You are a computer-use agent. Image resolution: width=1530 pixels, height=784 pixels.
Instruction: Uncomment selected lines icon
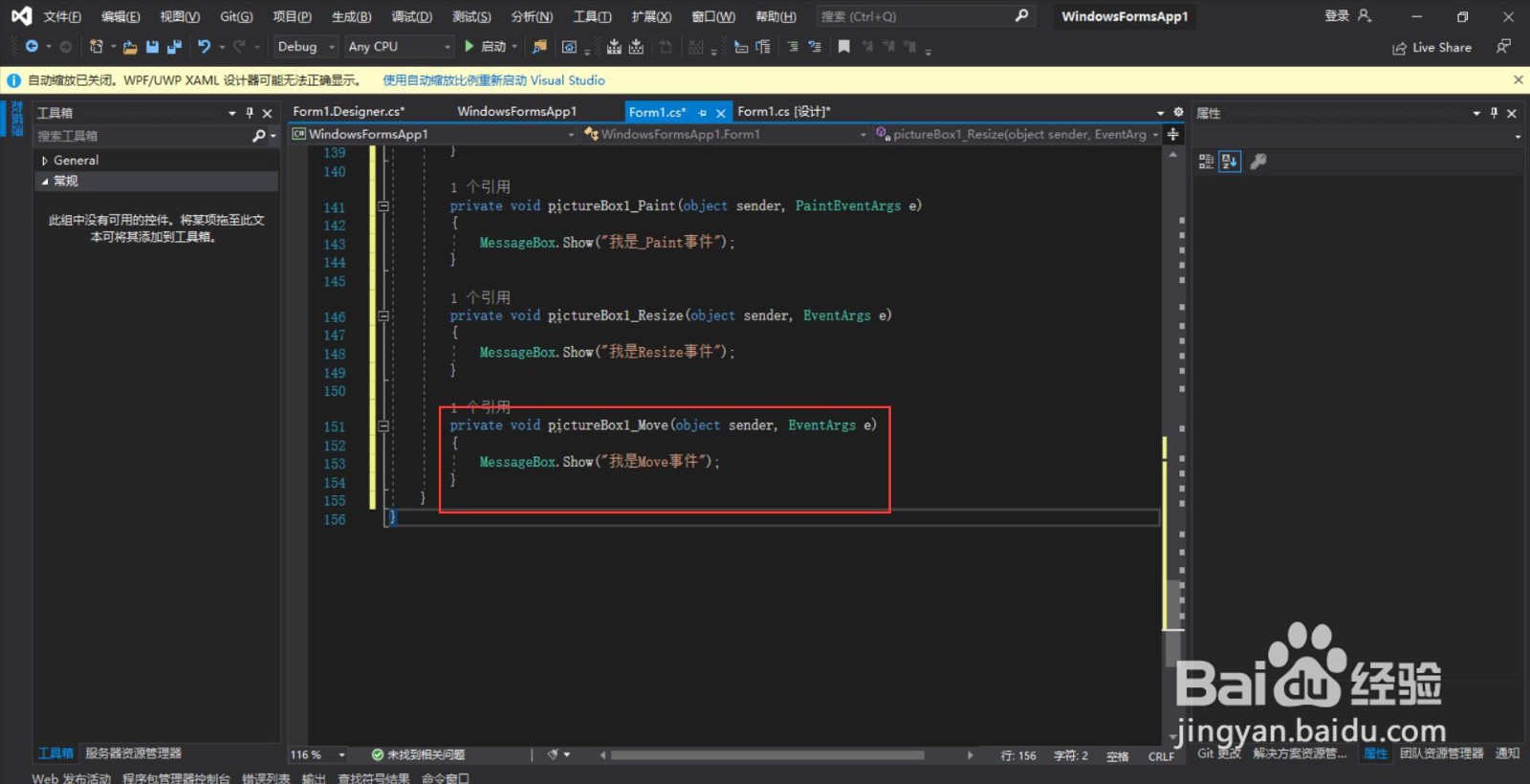[815, 46]
